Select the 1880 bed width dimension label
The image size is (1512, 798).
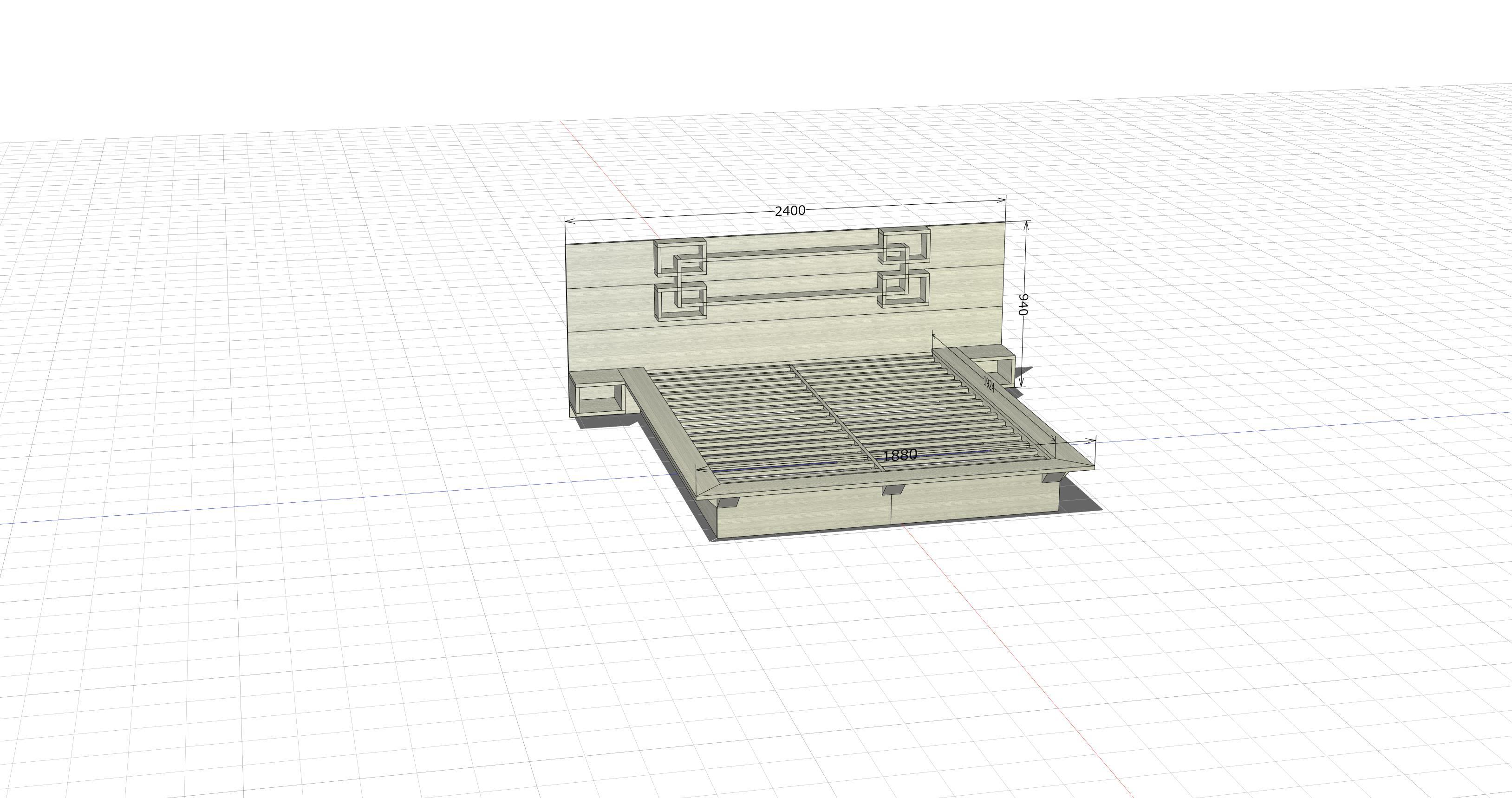tap(900, 455)
